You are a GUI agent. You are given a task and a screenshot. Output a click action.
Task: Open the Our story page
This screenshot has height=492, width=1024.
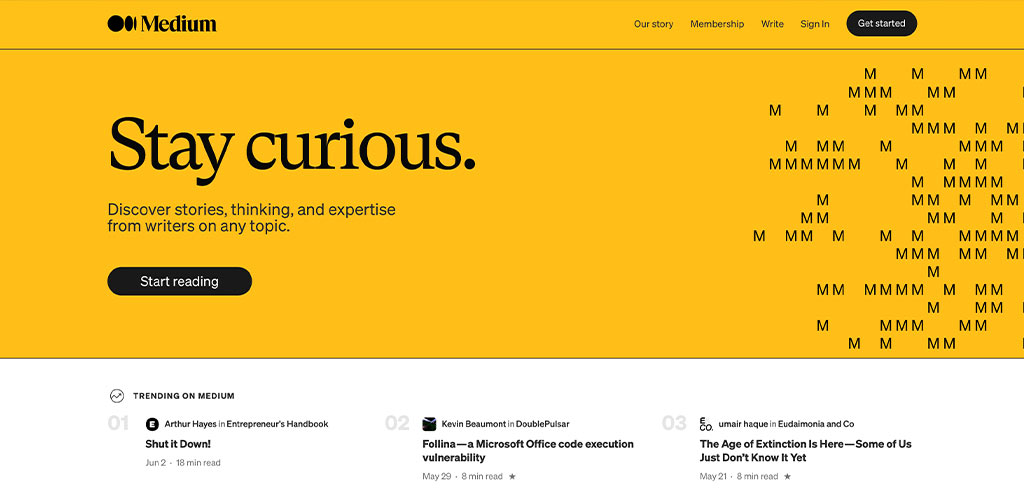pos(653,24)
